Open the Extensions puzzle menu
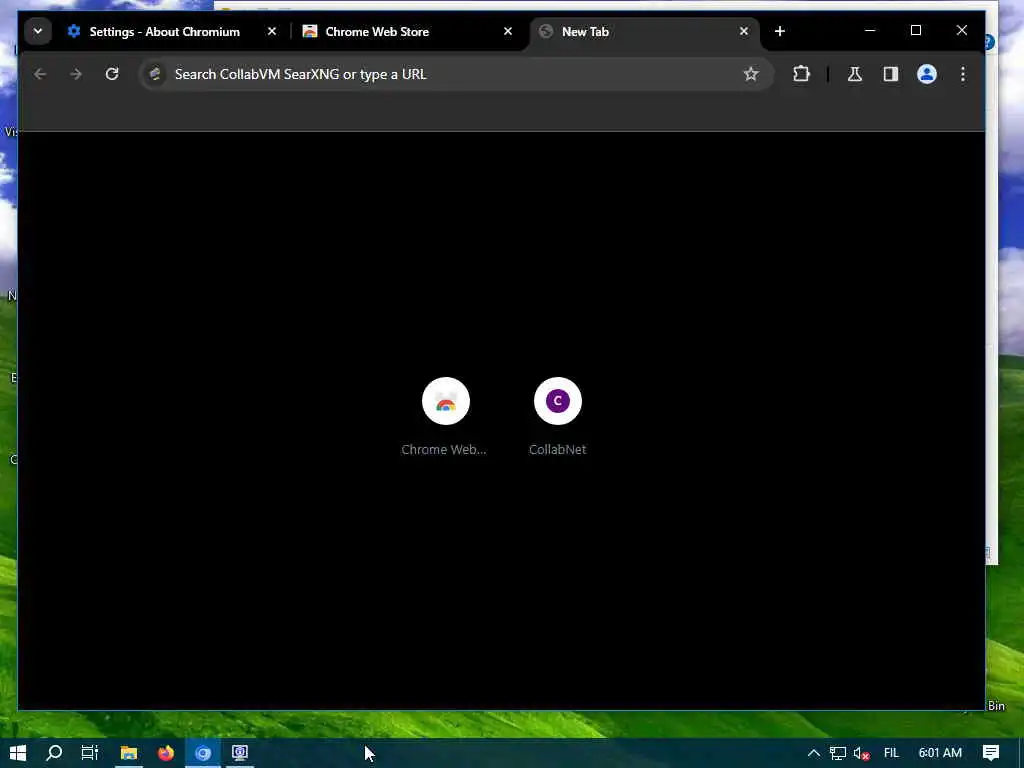Screen dimensions: 1024x768 pyautogui.click(x=801, y=74)
